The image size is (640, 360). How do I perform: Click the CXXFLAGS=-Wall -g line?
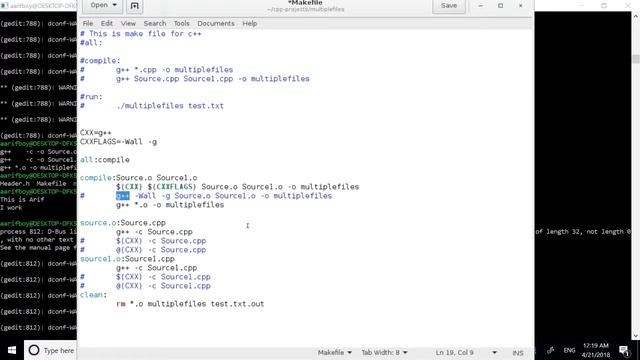point(118,142)
